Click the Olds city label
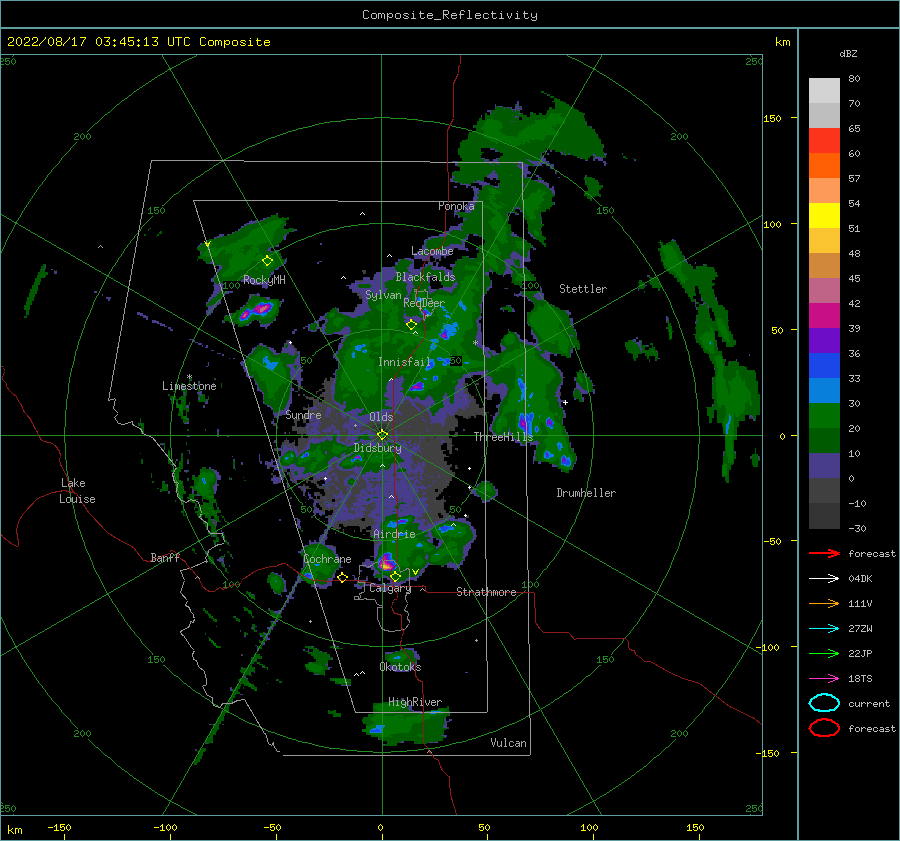Image resolution: width=900 pixels, height=841 pixels. [381, 417]
